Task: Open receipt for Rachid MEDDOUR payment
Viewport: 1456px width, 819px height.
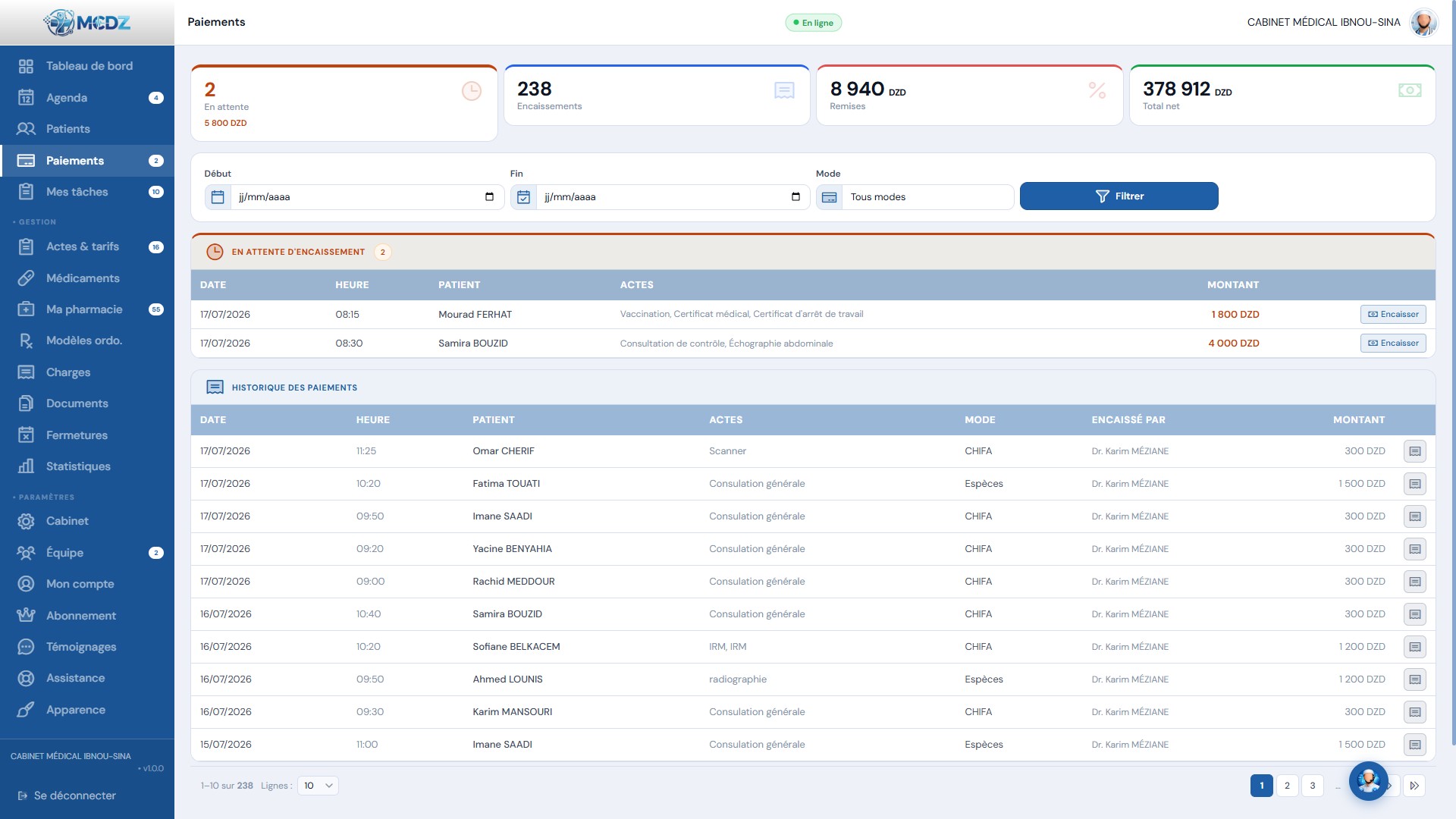Action: point(1414,582)
